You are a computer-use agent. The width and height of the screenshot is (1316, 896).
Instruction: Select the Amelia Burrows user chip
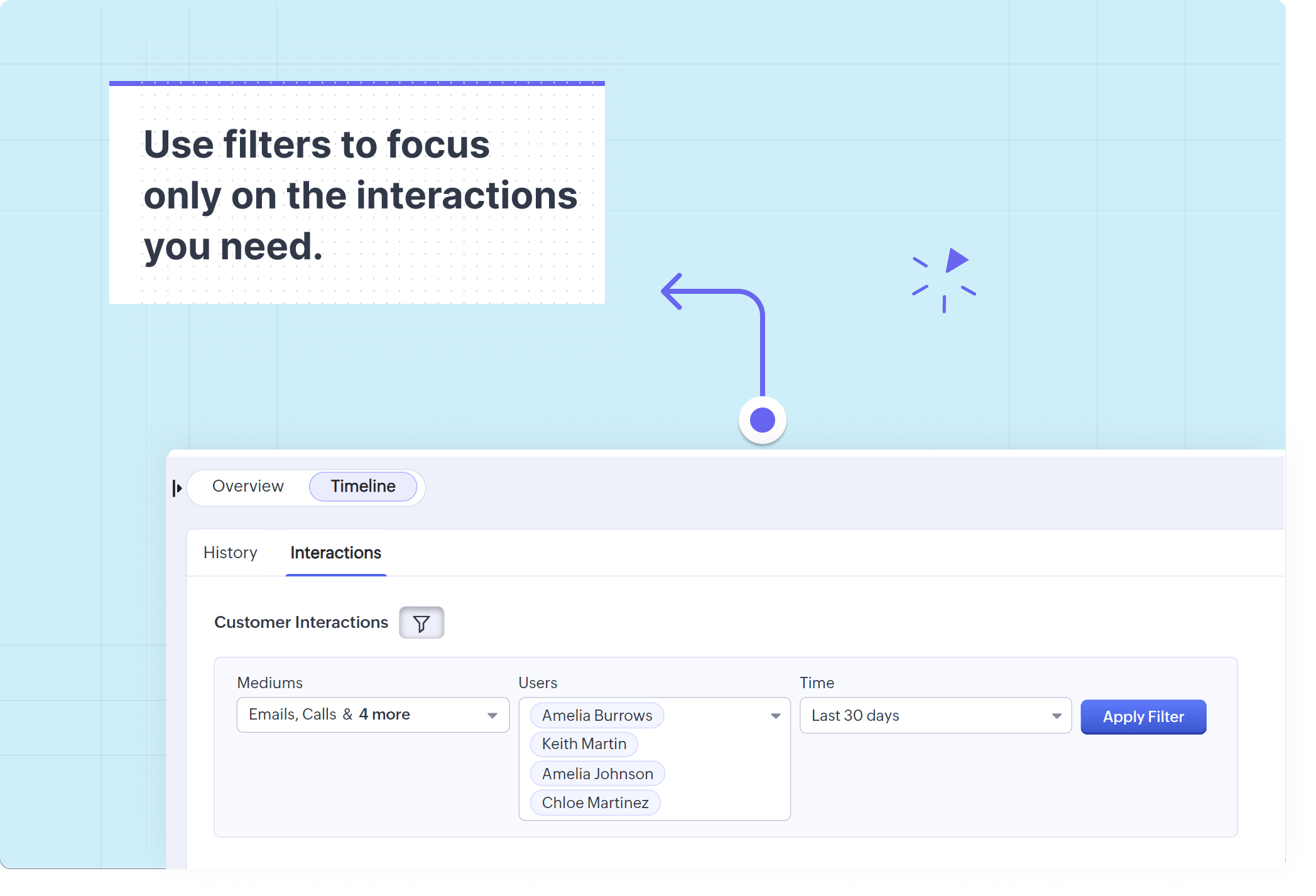click(597, 715)
